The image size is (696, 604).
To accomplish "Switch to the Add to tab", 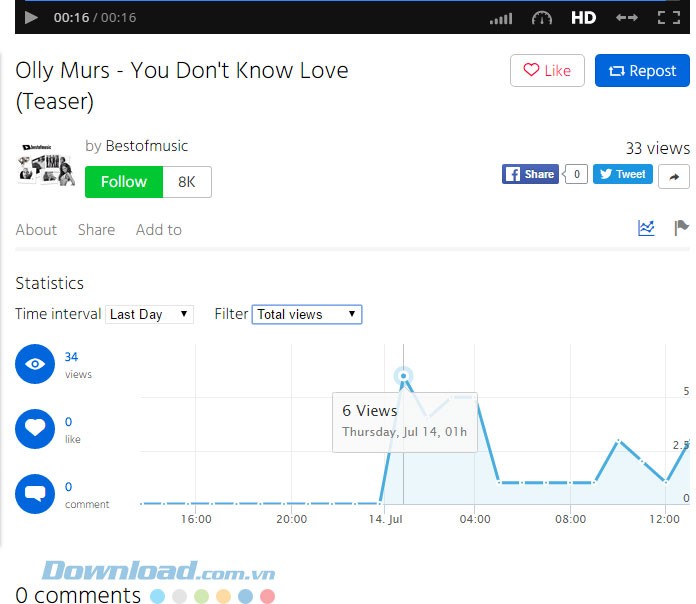I will [x=158, y=230].
